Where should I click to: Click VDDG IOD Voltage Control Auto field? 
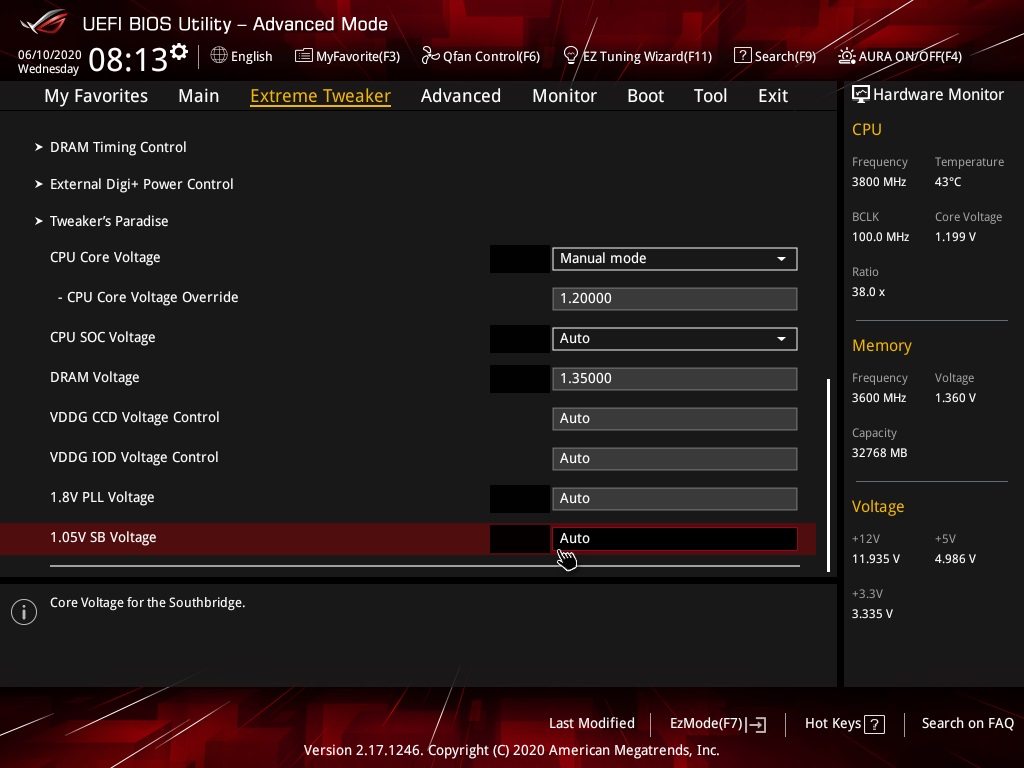click(675, 458)
